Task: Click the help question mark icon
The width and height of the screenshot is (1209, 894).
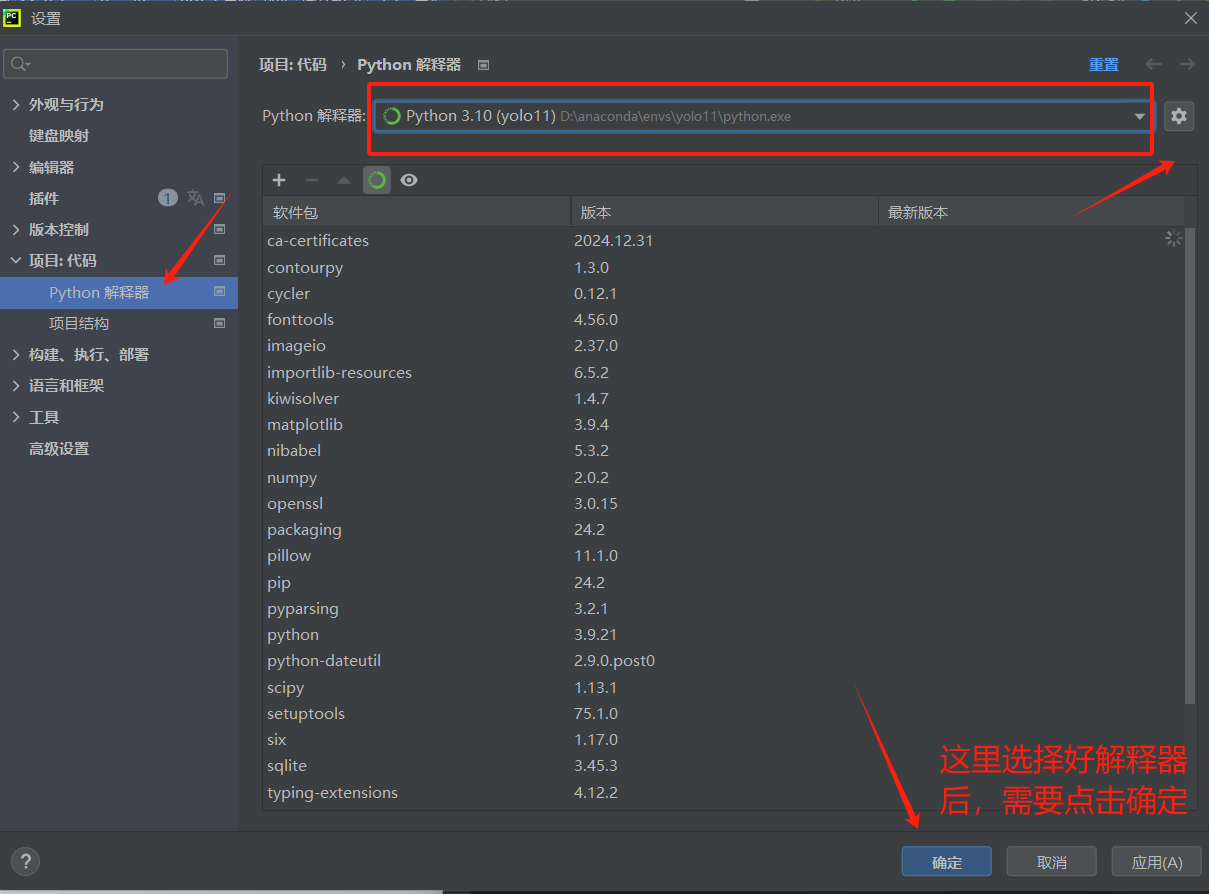Action: point(25,861)
